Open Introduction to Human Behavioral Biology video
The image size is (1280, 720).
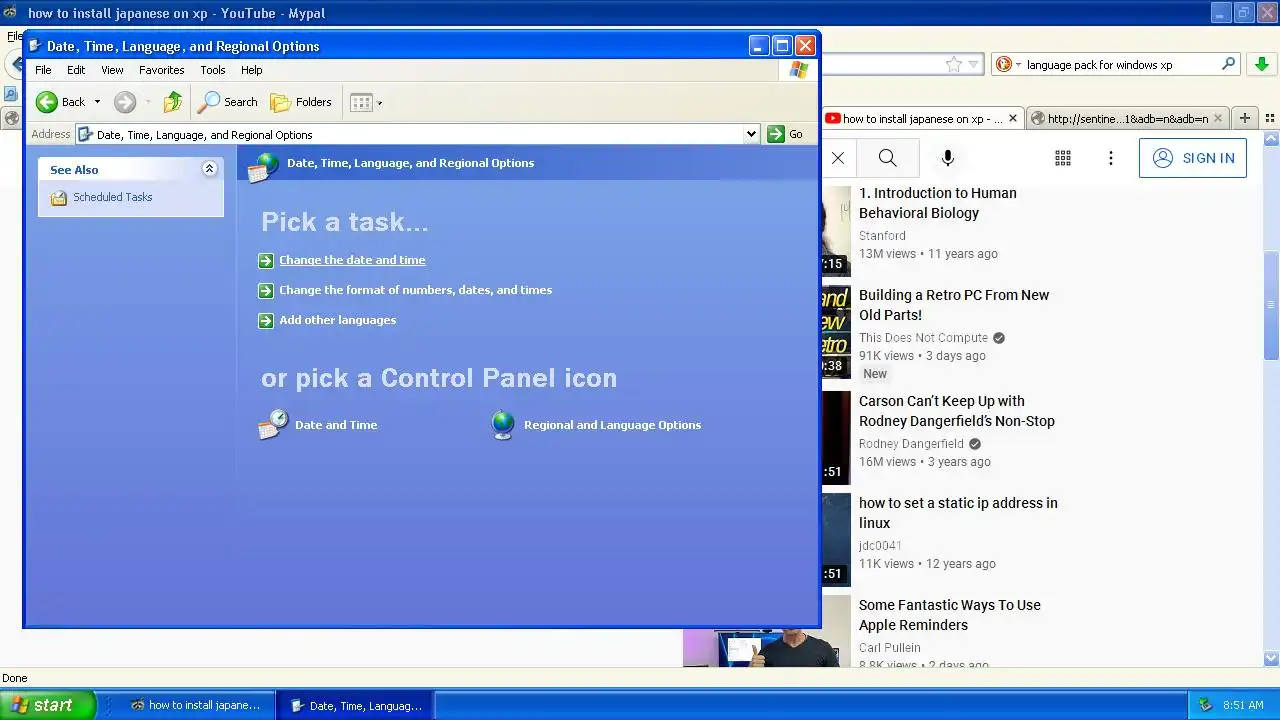pyautogui.click(x=938, y=203)
